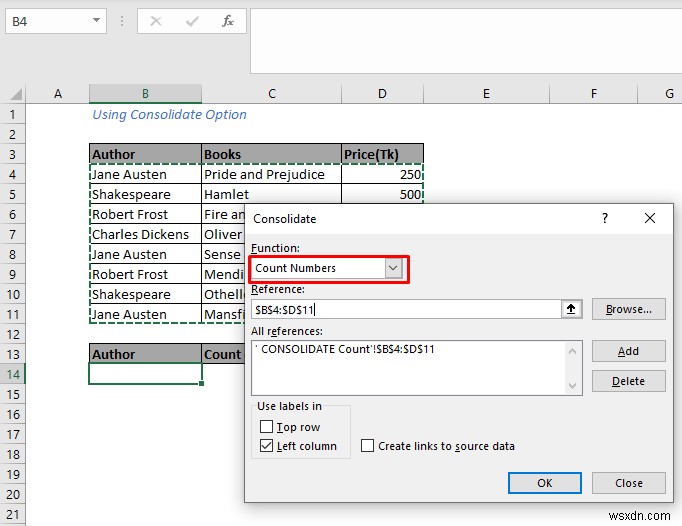682x526 pixels.
Task: Click OK in the Consolidate dialog
Action: pyautogui.click(x=545, y=483)
